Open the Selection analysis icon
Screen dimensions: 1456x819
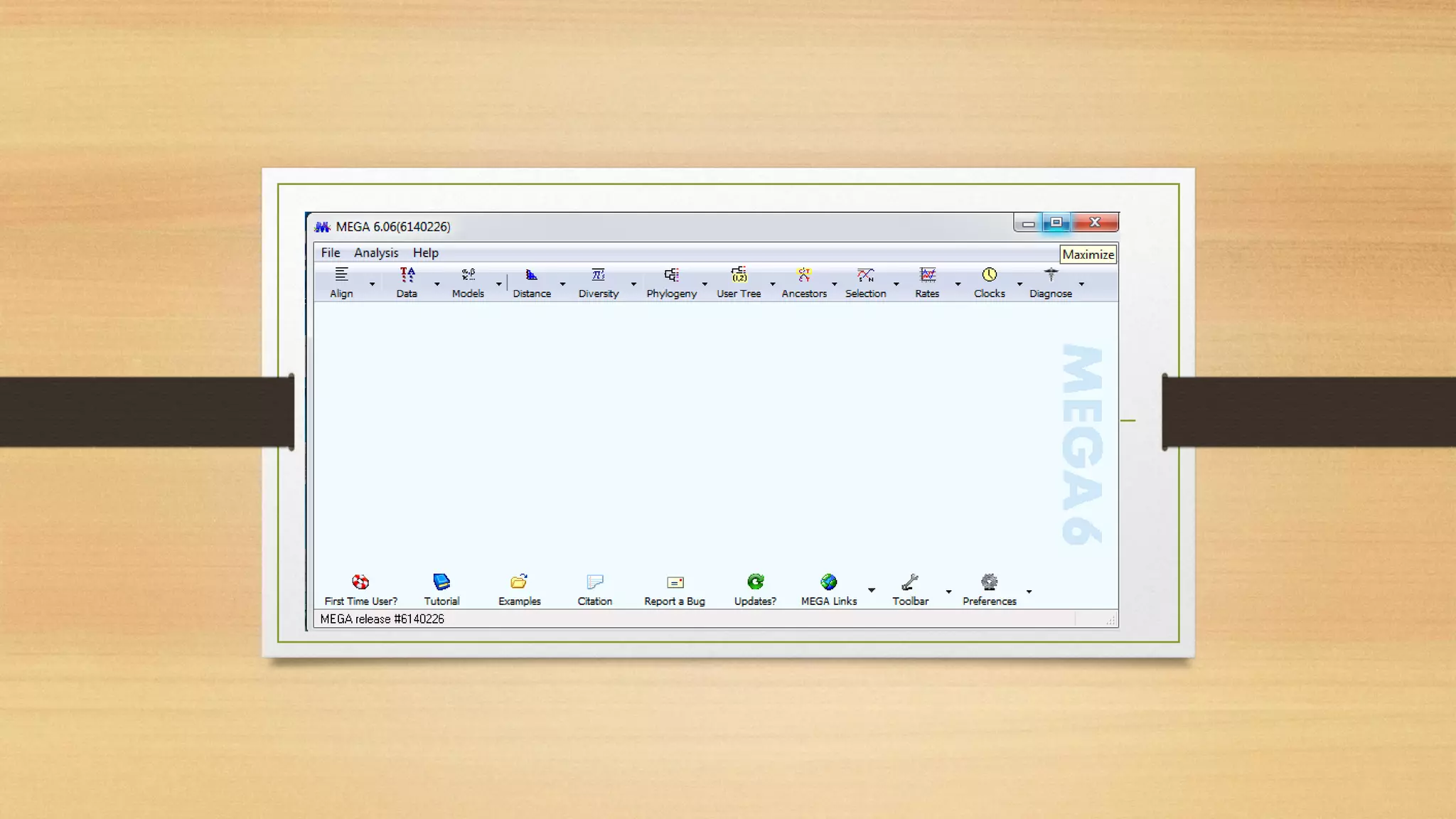[865, 275]
